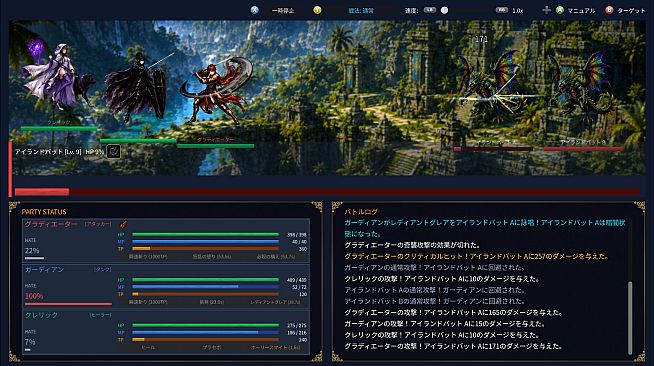The height and width of the screenshot is (366, 654).
Task: Click クレリック's green HP bar
Action: [205, 325]
